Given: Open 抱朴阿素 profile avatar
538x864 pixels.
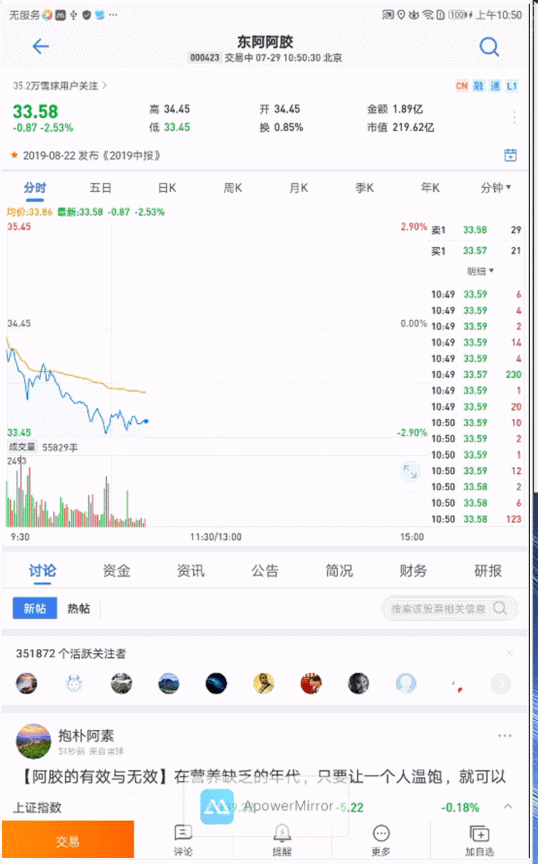Looking at the screenshot, I should pyautogui.click(x=34, y=741).
